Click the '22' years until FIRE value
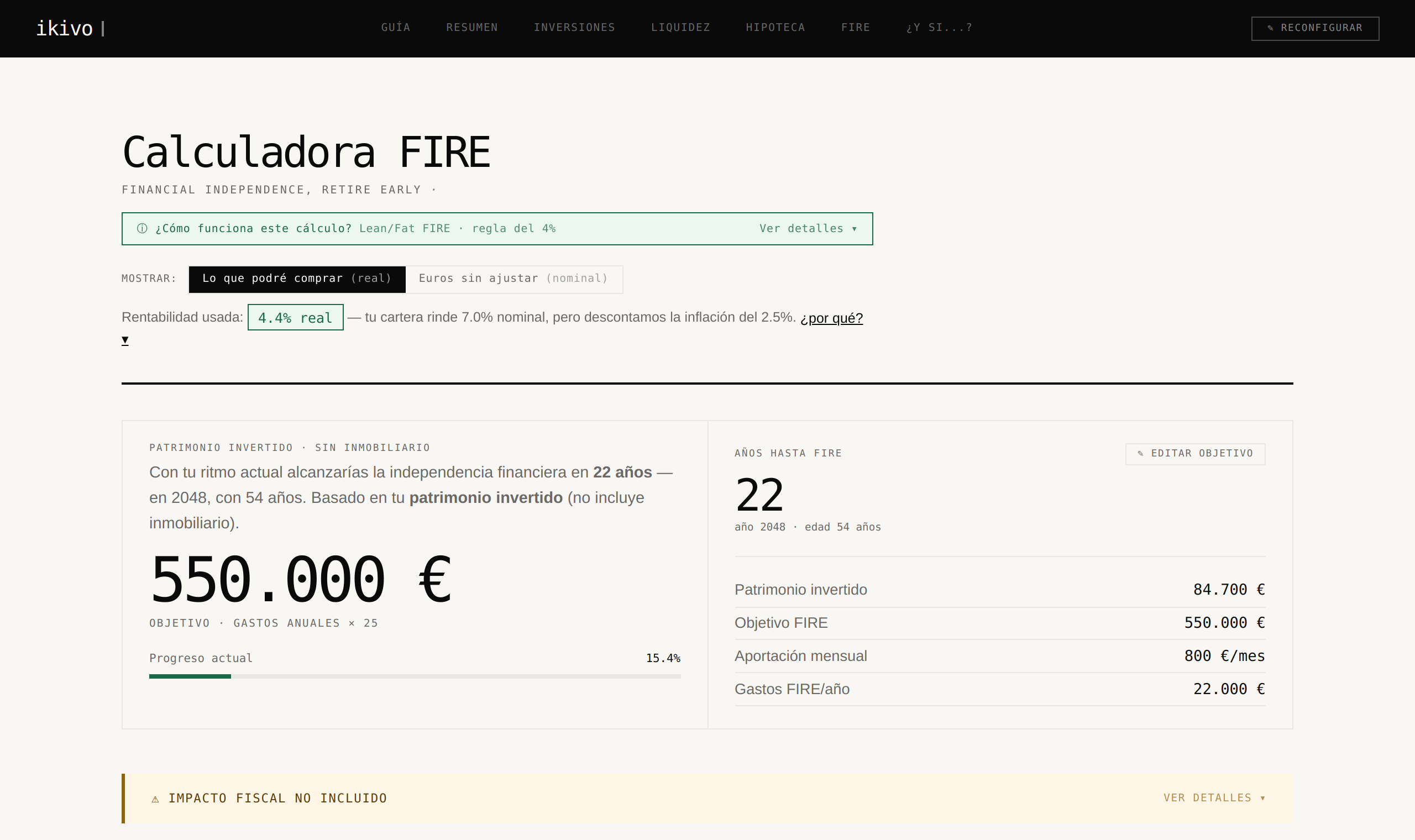Viewport: 1415px width, 840px height. click(759, 495)
